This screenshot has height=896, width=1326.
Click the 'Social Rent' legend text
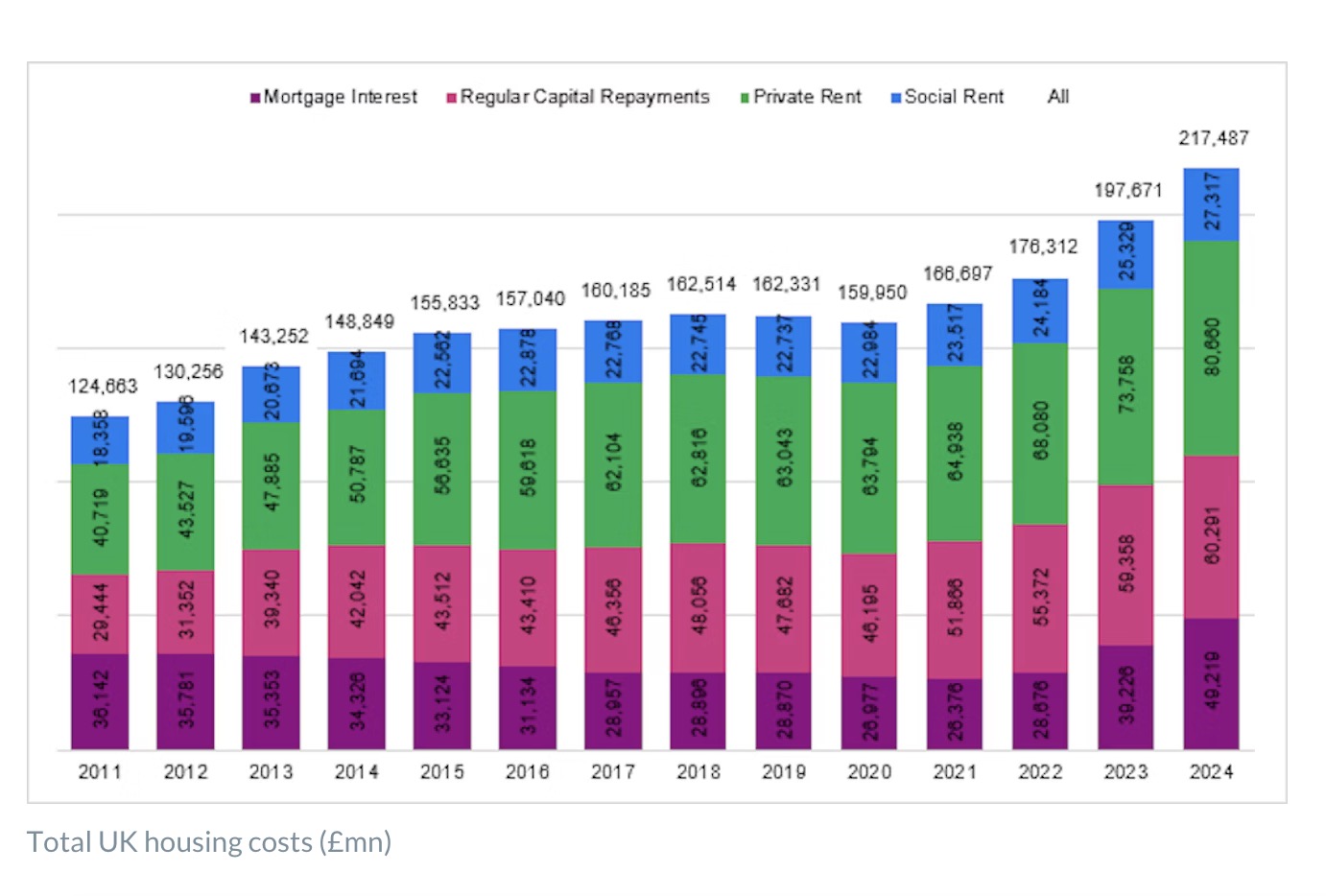pyautogui.click(x=954, y=97)
